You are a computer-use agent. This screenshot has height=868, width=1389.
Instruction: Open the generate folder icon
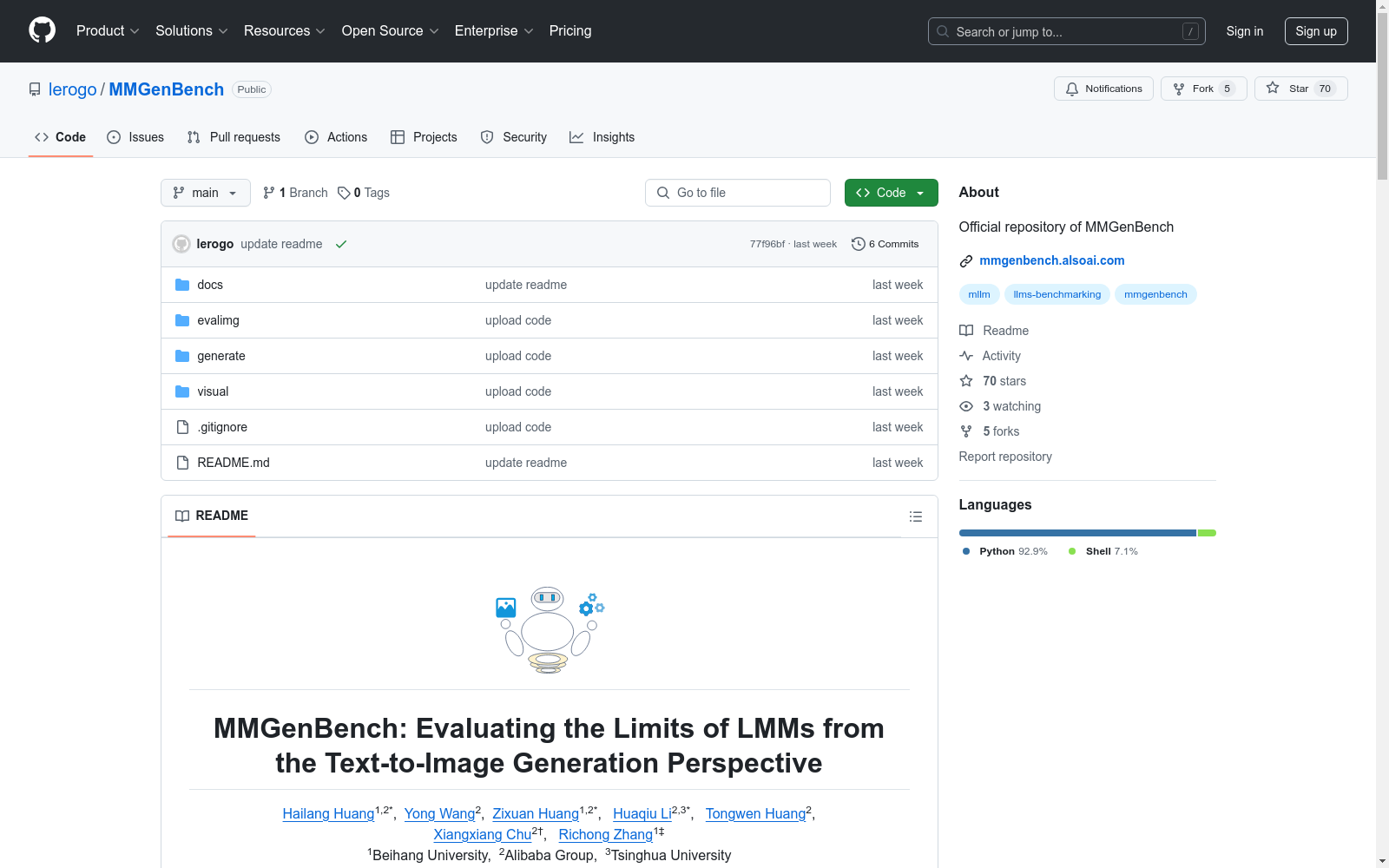[x=182, y=356]
